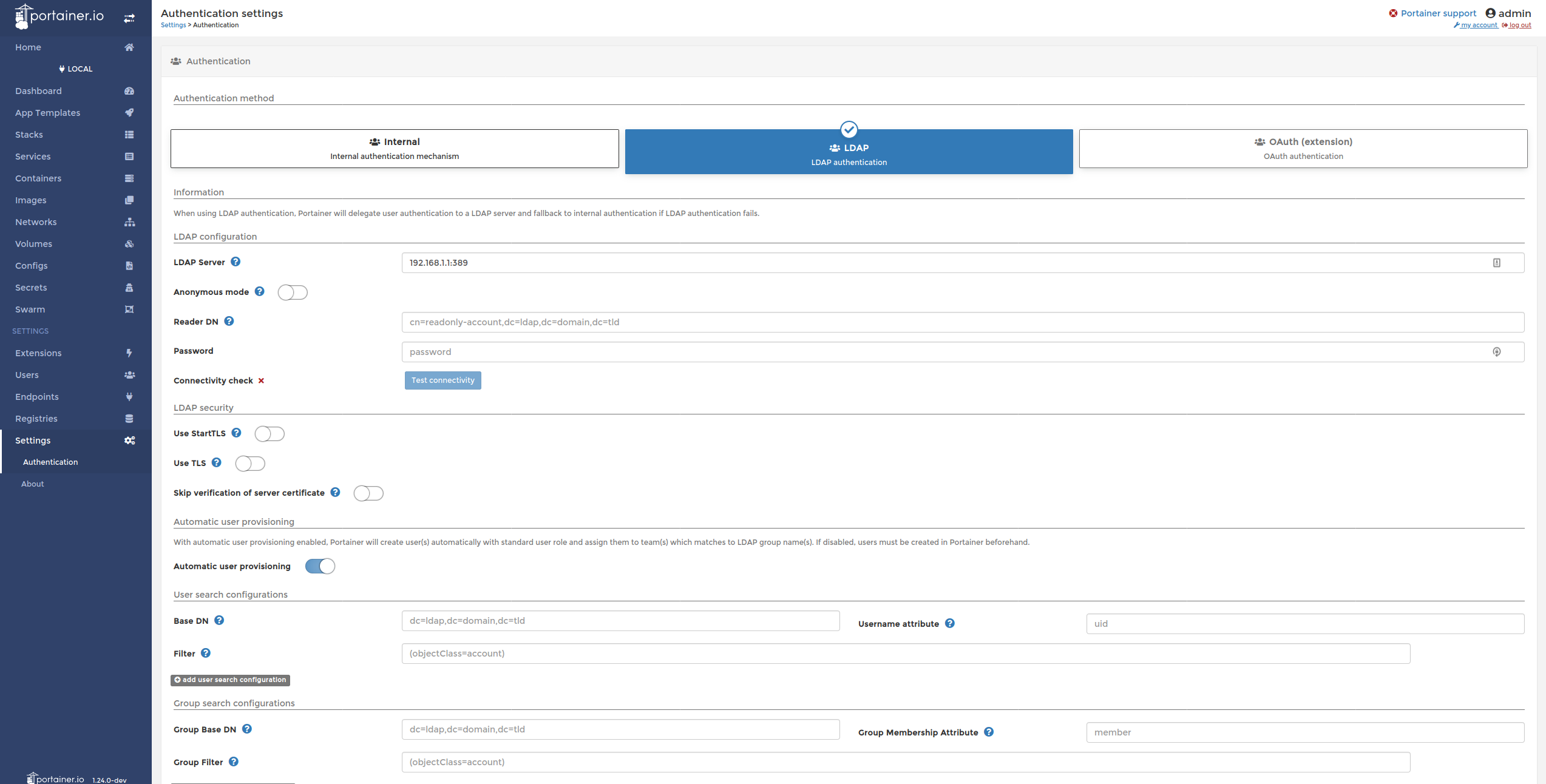The height and width of the screenshot is (784, 1546).
Task: Click the Settings breadcrumb link
Action: pyautogui.click(x=173, y=25)
